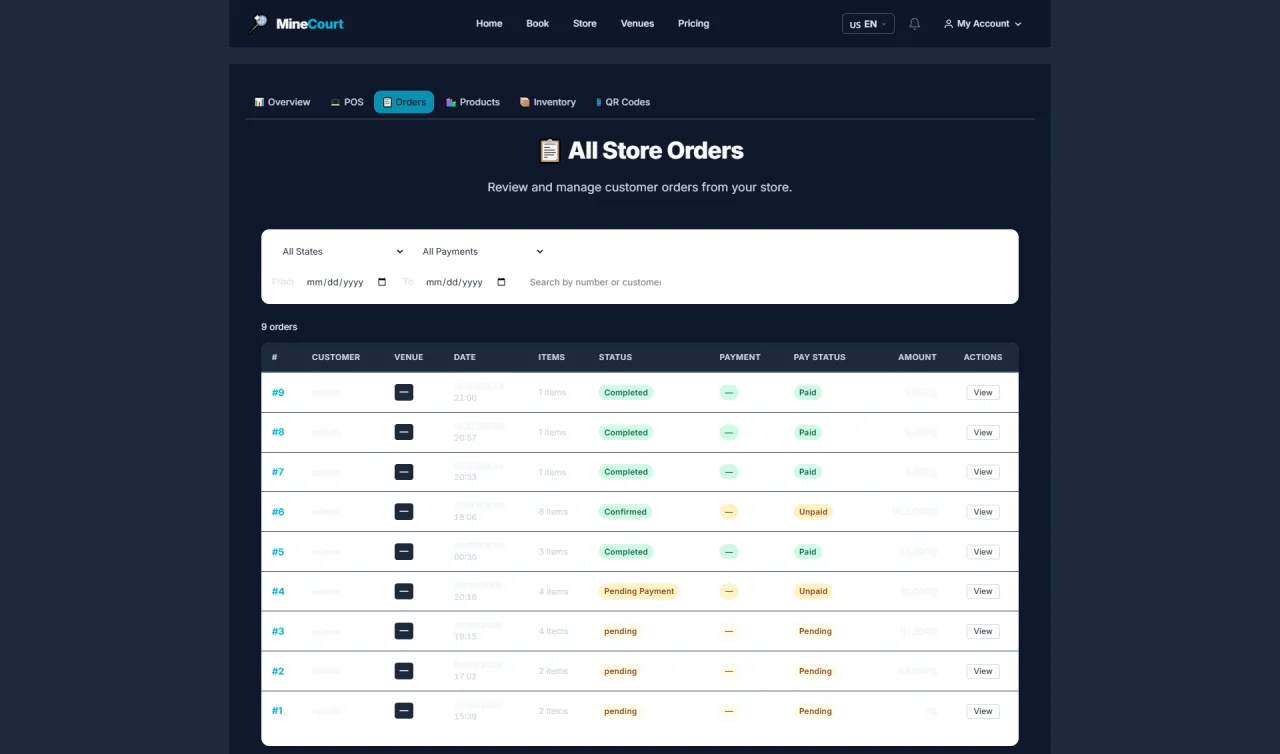Click the AMOUNT column header

click(x=917, y=357)
